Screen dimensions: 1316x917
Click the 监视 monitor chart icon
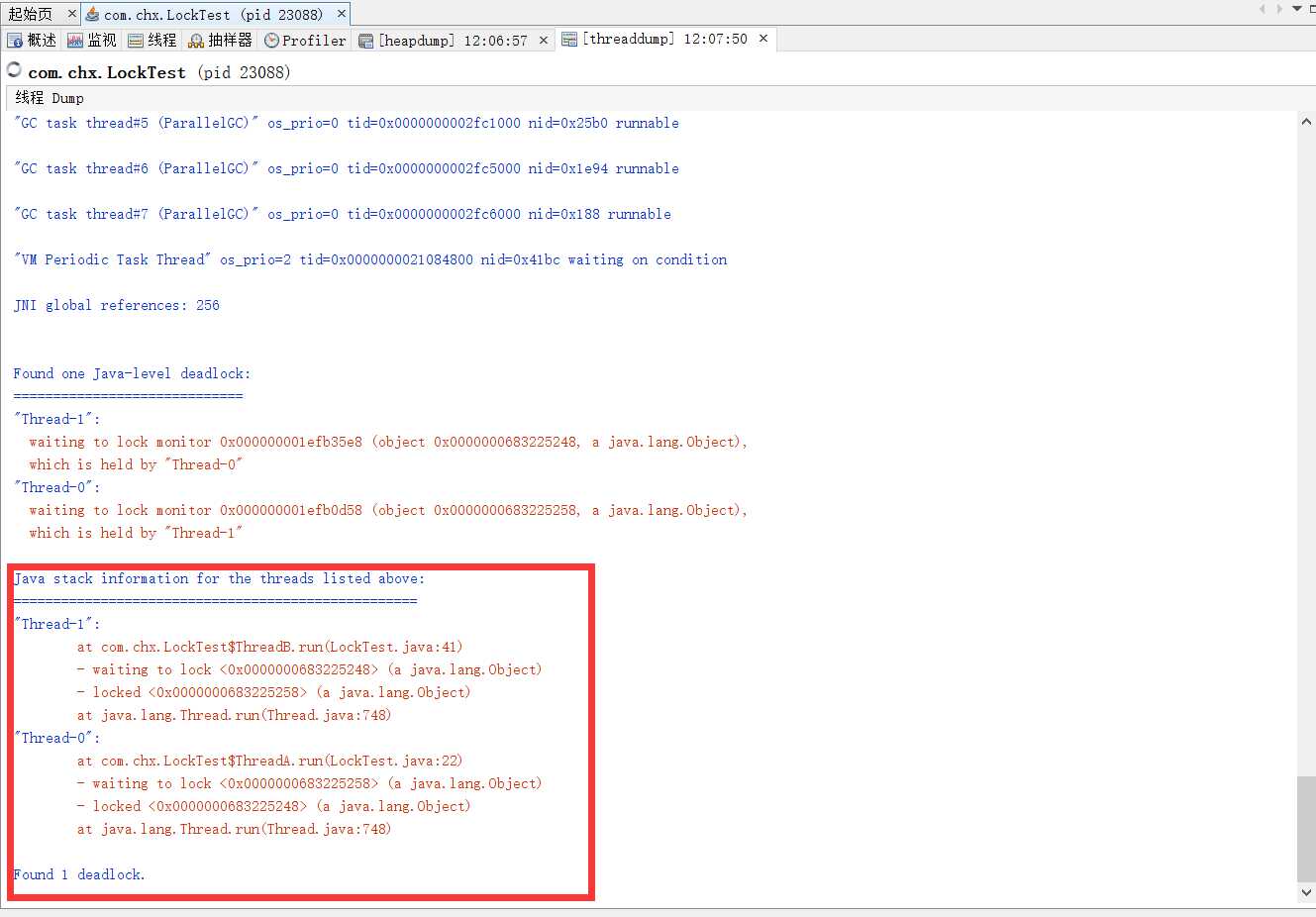click(74, 40)
